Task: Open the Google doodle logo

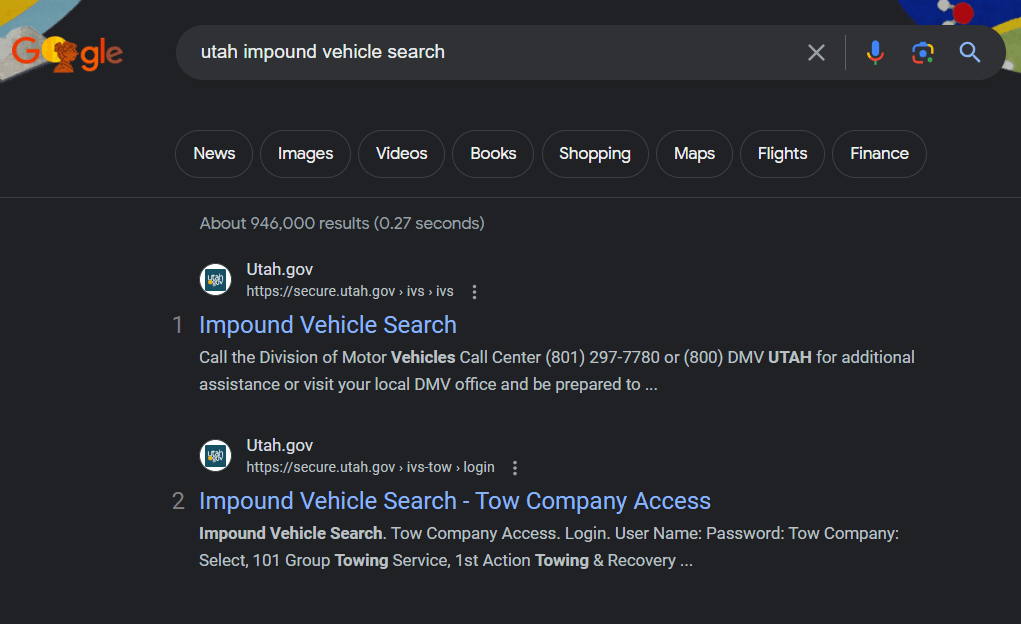Action: [67, 53]
